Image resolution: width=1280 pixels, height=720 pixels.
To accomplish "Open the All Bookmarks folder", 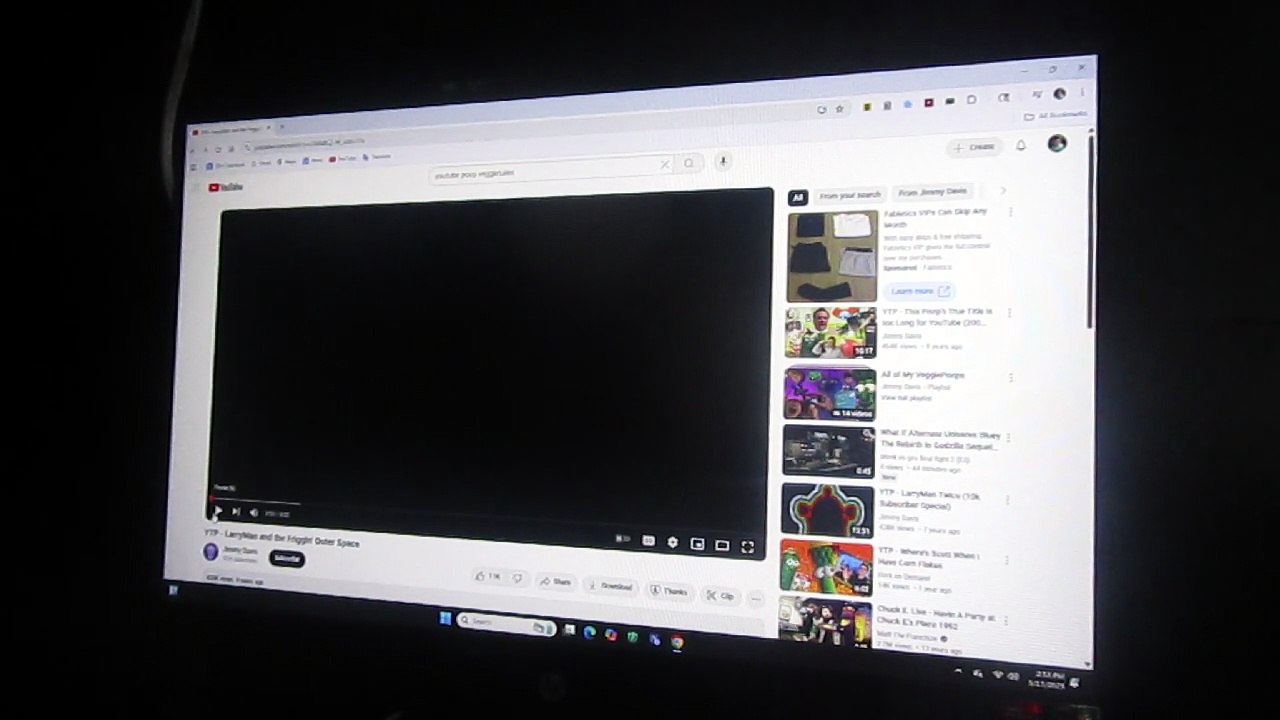I will 1055,115.
